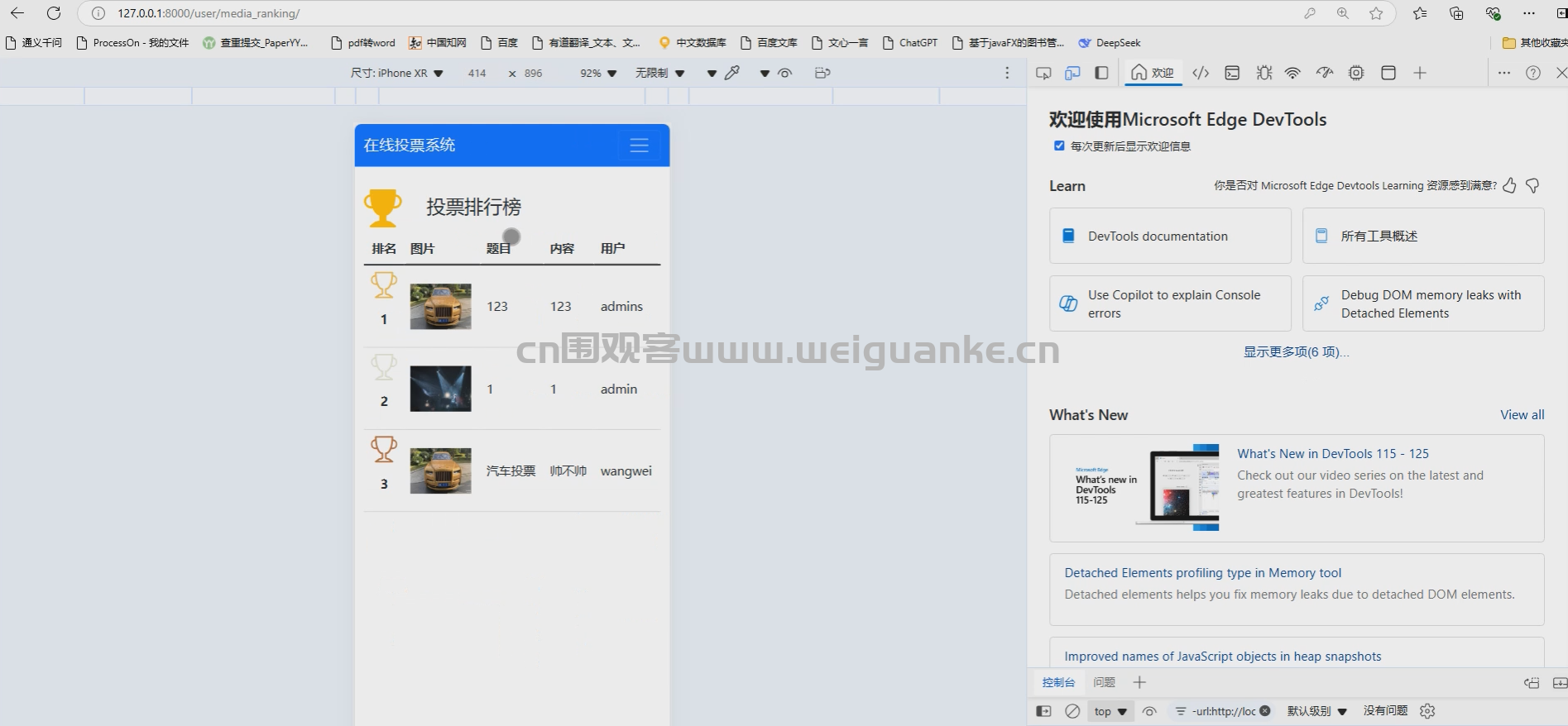
Task: Toggle the hamburger menu in 在线投票系统 navbar
Action: click(639, 146)
